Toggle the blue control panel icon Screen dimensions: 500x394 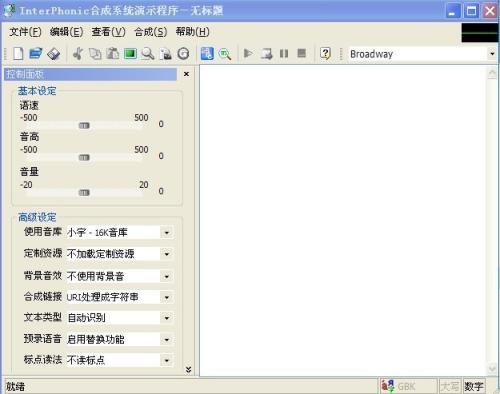(x=207, y=53)
